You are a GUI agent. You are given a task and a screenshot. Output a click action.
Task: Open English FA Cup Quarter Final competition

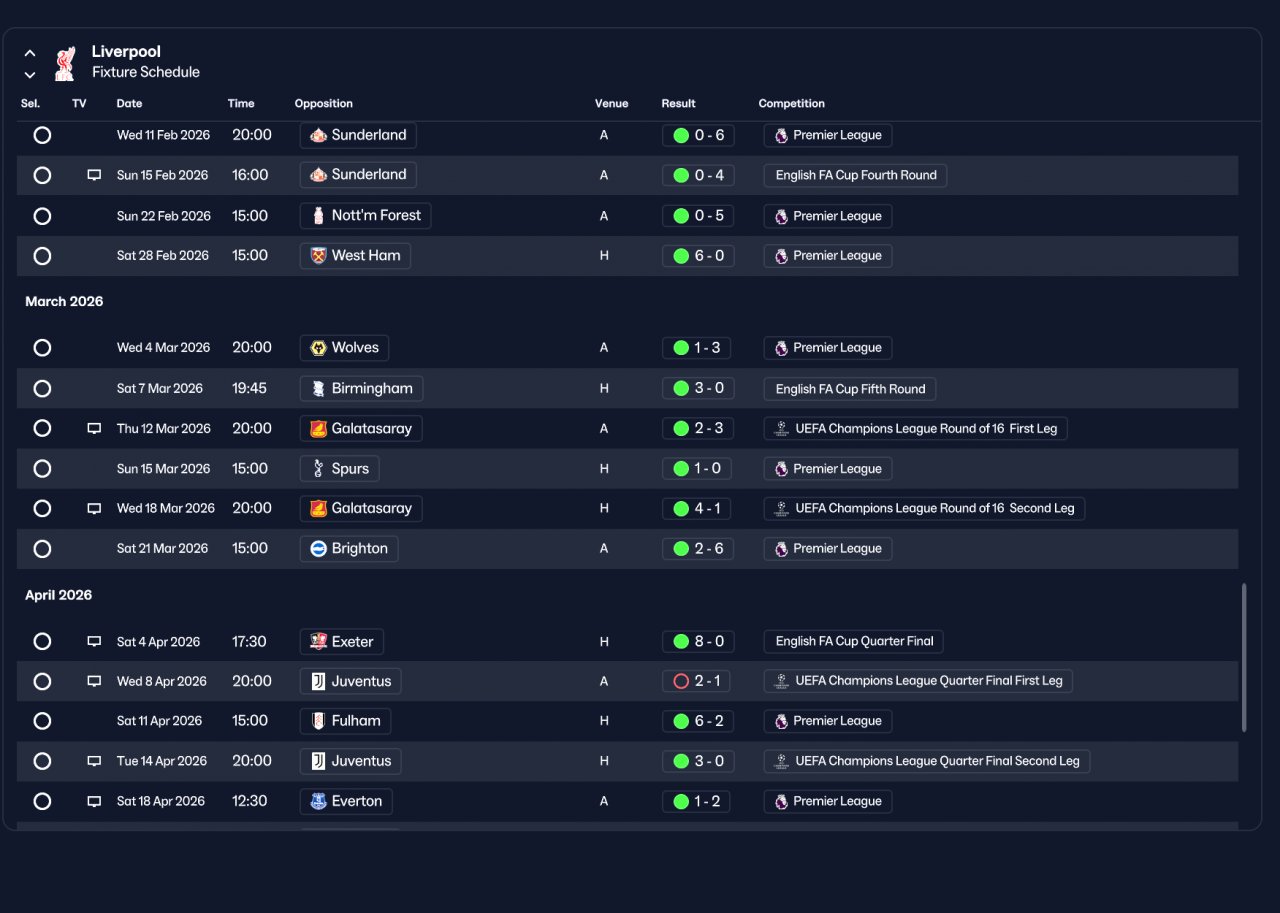click(x=854, y=642)
